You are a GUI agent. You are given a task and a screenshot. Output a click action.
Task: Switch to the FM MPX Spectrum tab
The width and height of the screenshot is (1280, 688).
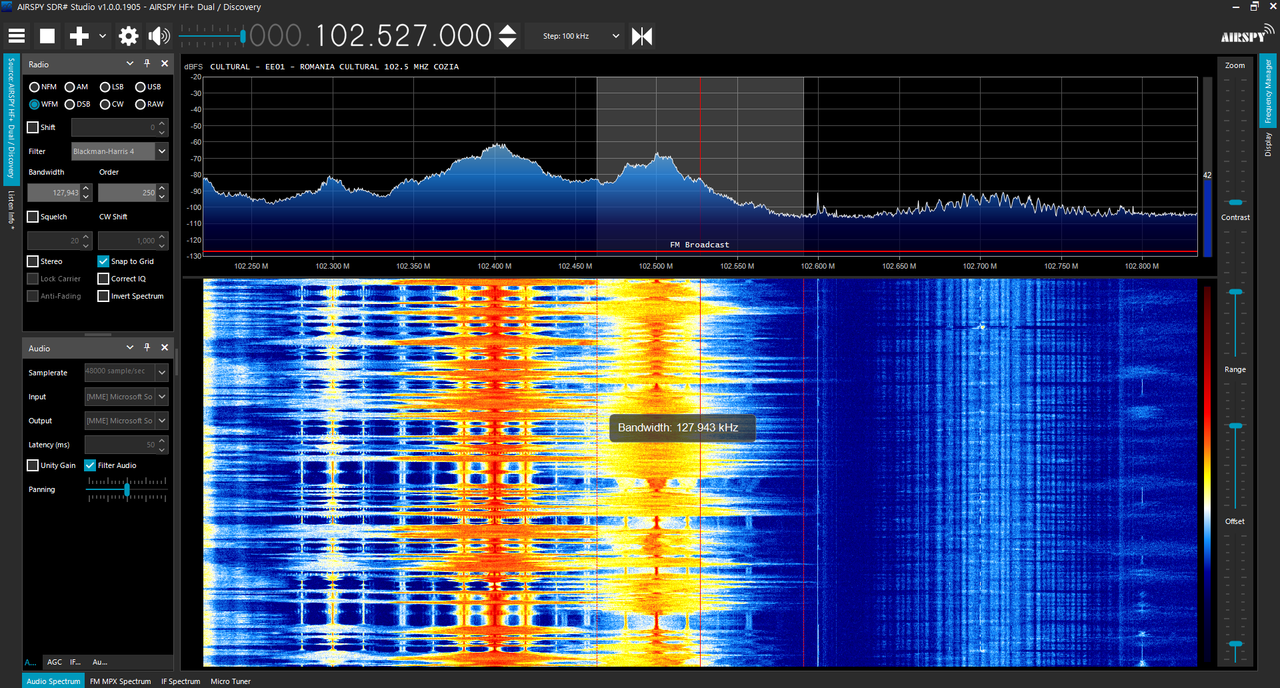click(x=120, y=681)
